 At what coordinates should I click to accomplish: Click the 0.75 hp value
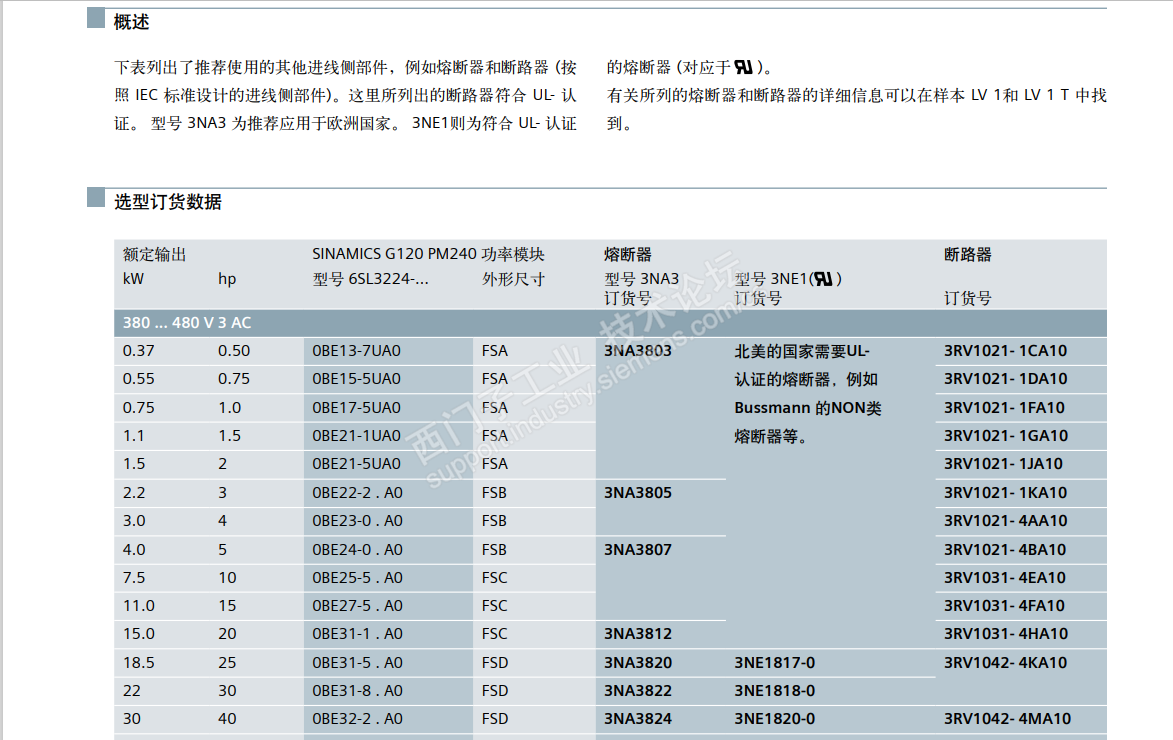[234, 379]
